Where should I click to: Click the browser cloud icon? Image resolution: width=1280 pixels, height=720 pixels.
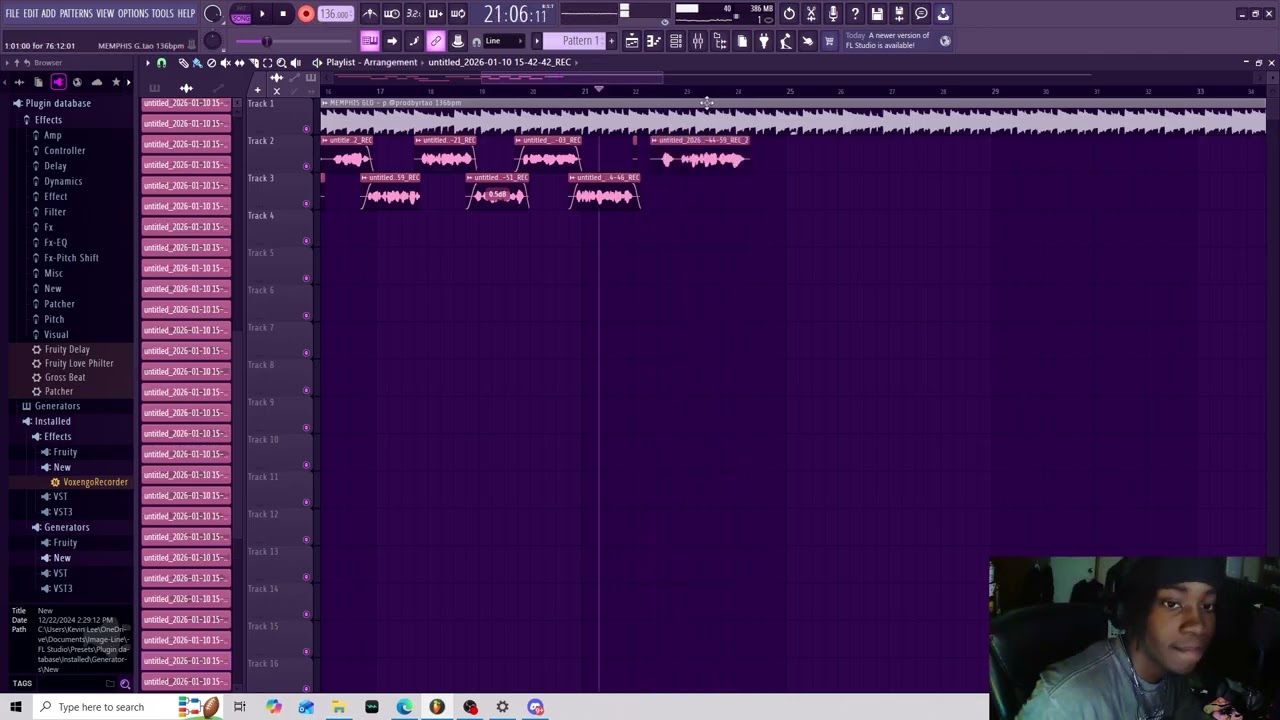(x=96, y=82)
